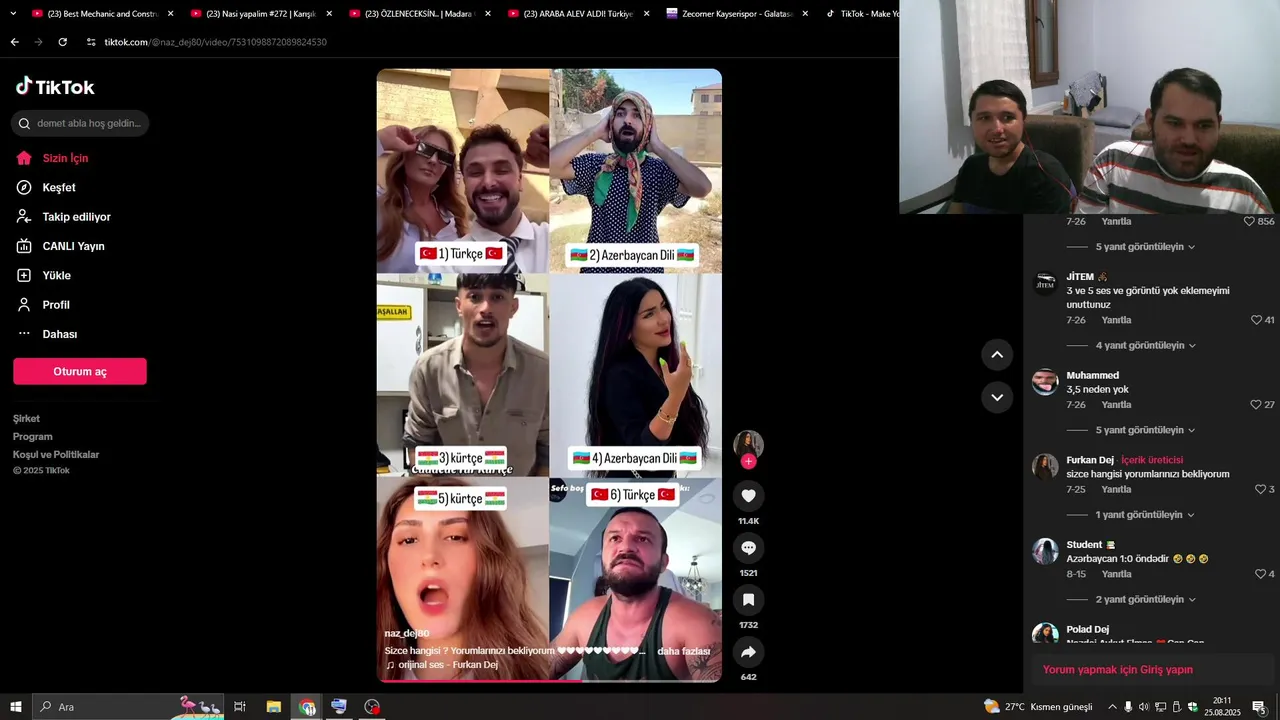Viewport: 1280px width, 720px height.
Task: Open Profil in the sidebar
Action: click(x=56, y=305)
